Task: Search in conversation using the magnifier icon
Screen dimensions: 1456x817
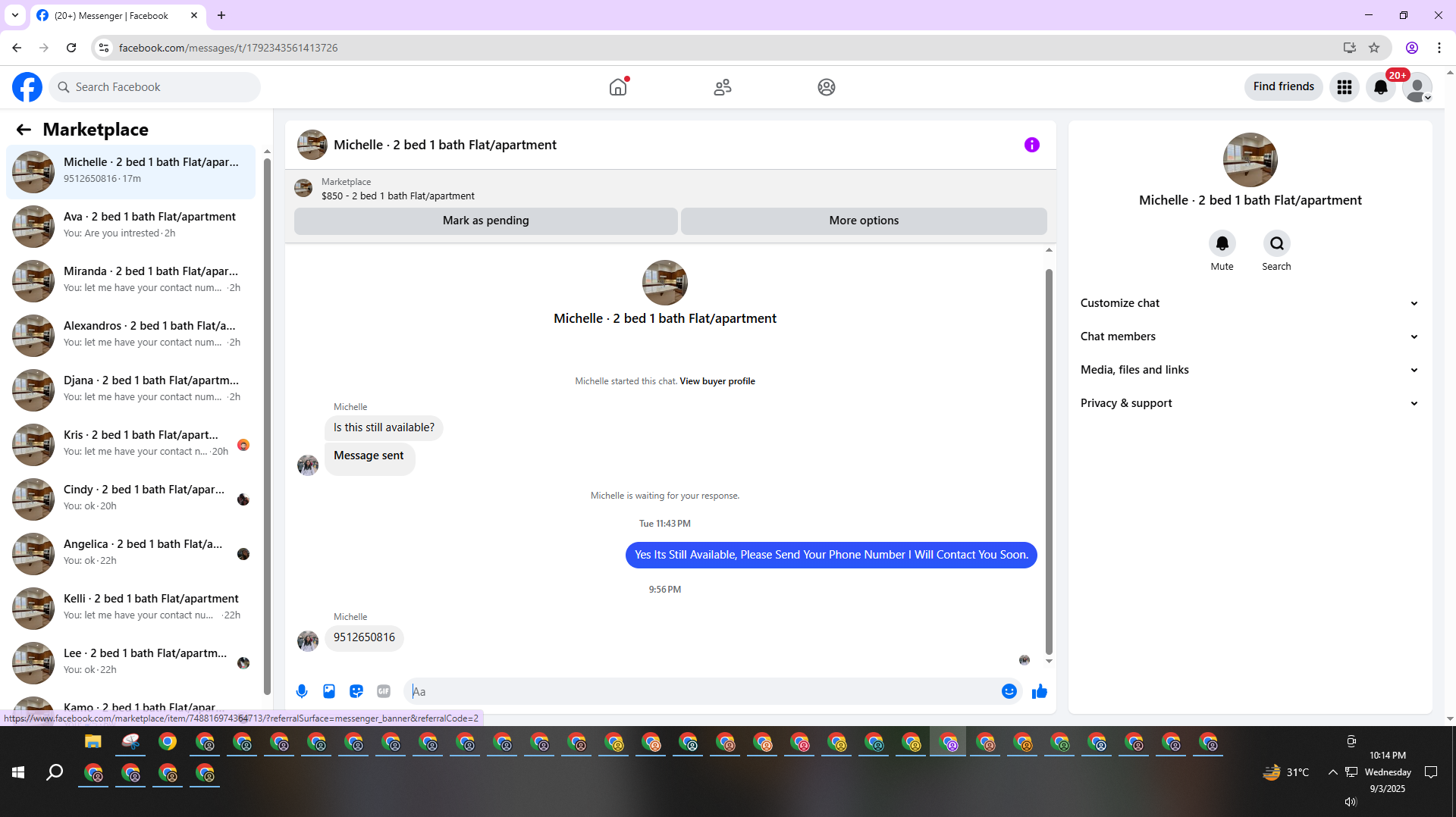Action: coord(1277,243)
